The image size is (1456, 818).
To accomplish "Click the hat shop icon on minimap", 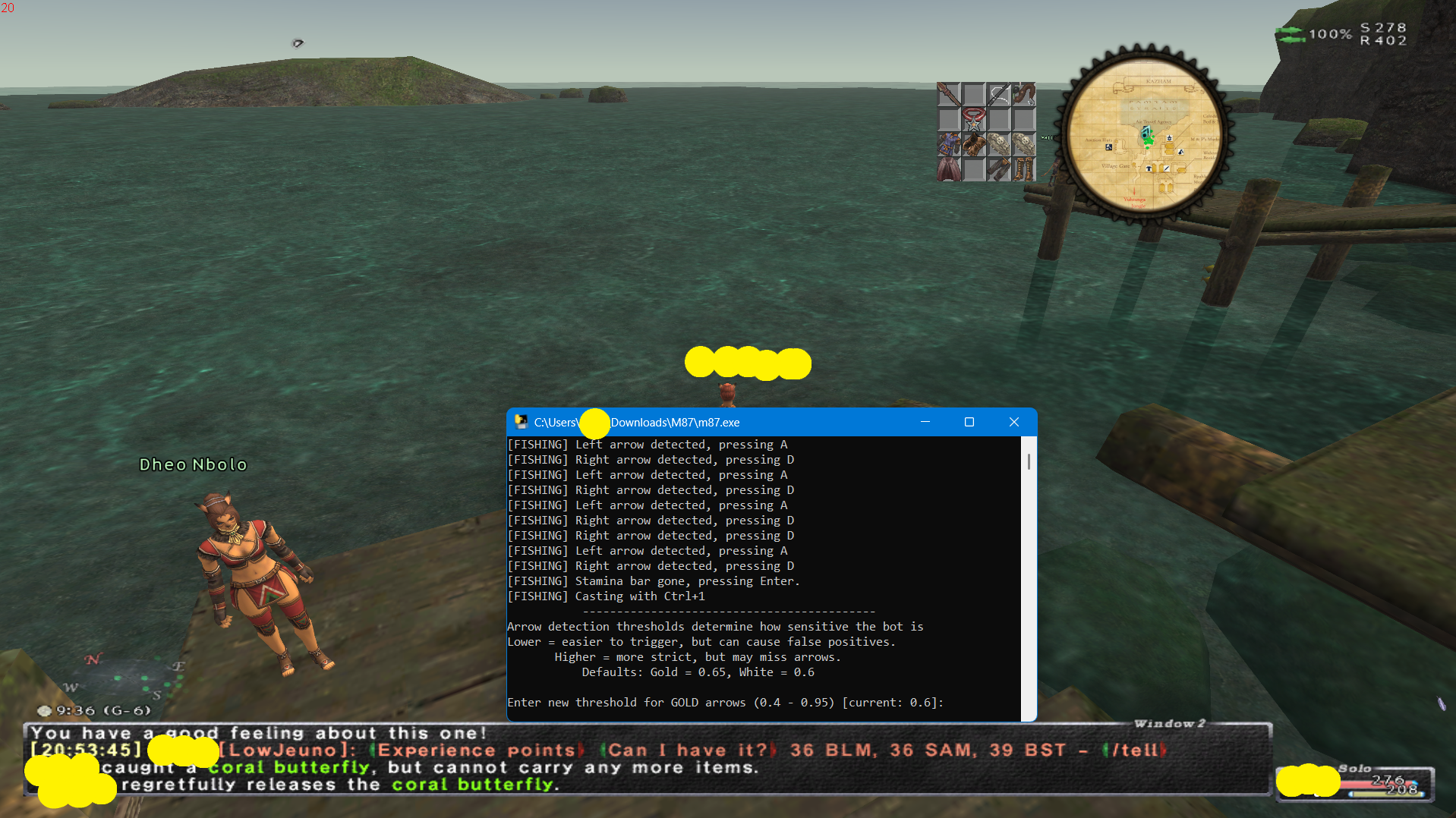I will [x=1169, y=138].
